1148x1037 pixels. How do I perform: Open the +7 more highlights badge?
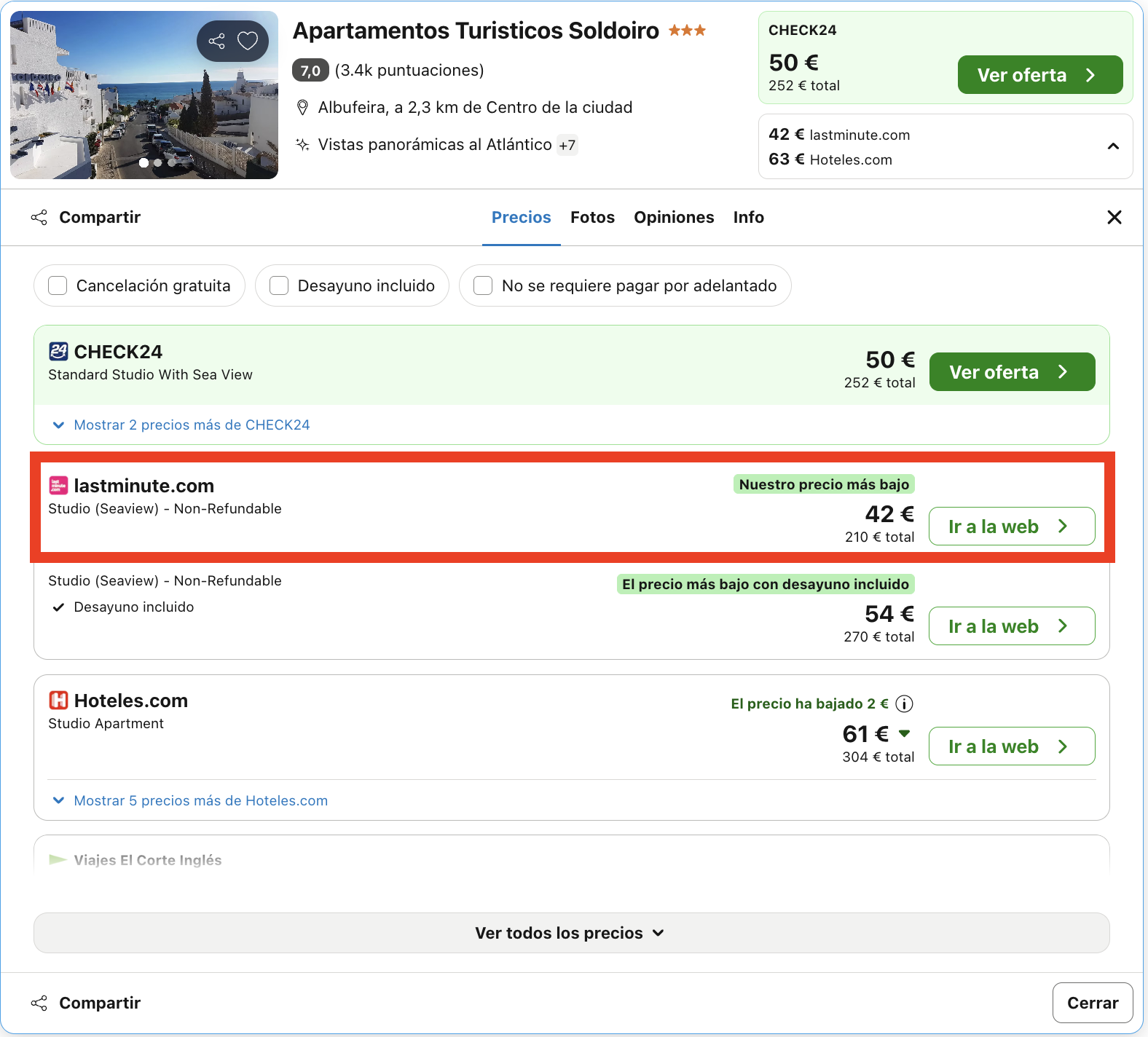(567, 145)
